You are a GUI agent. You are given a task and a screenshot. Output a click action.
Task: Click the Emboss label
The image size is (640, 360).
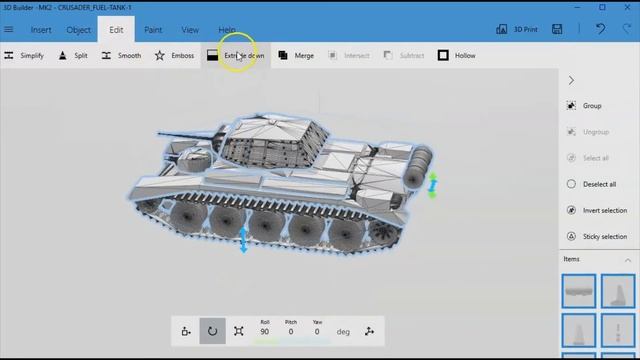(182, 56)
